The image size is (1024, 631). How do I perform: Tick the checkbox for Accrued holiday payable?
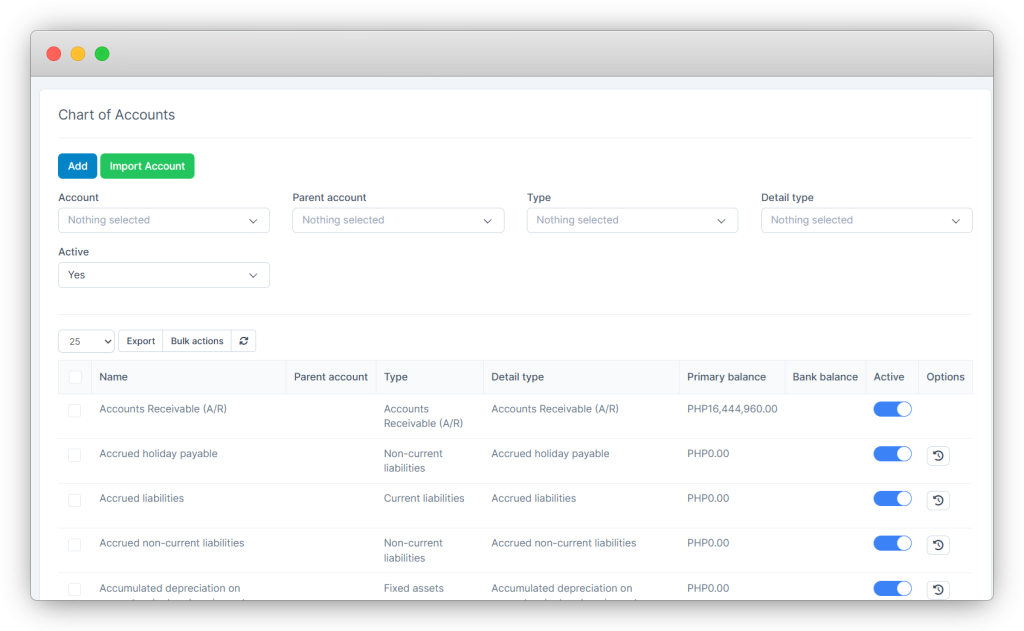pos(75,455)
